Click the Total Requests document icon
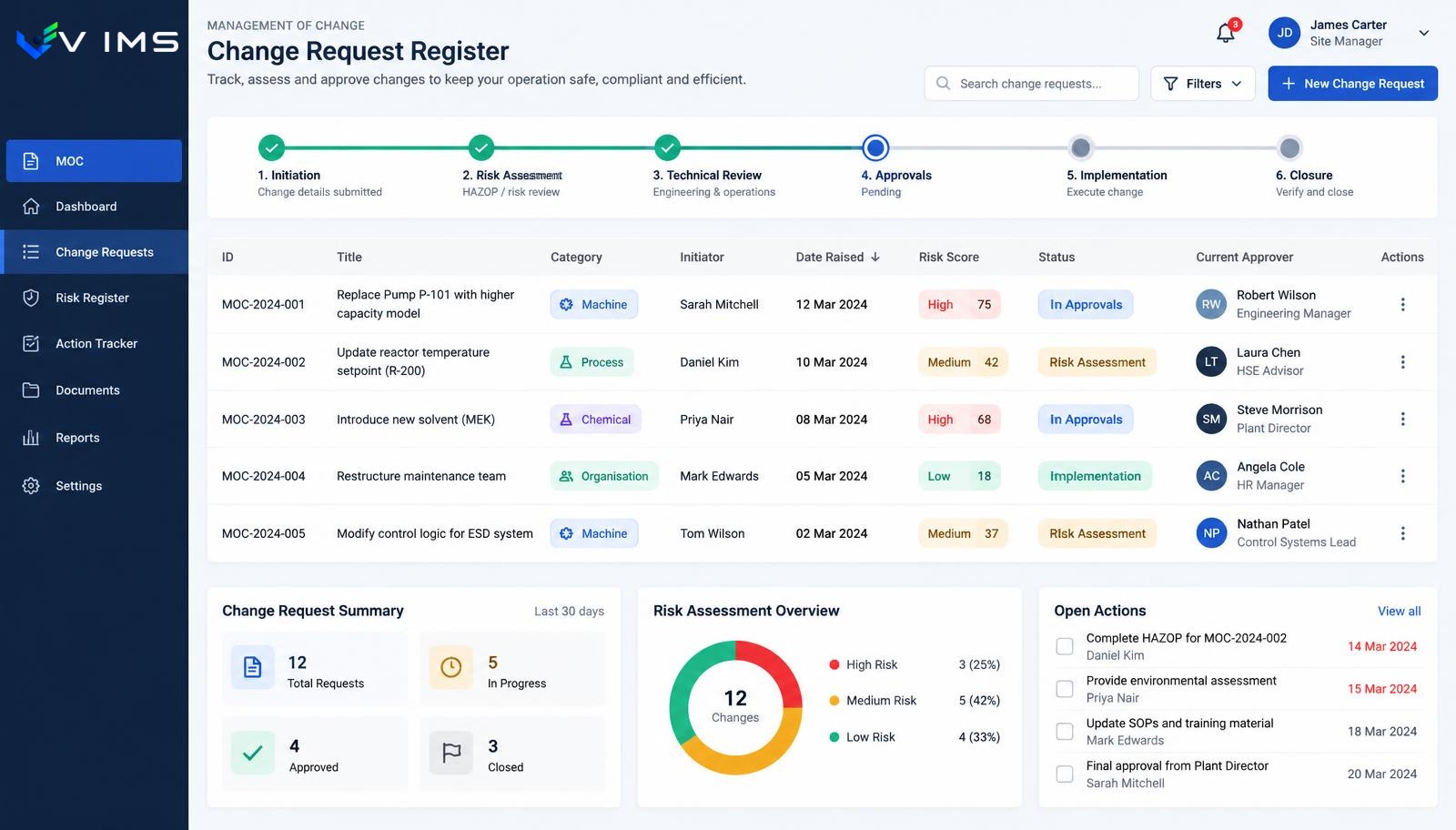This screenshot has width=1456, height=830. [253, 668]
